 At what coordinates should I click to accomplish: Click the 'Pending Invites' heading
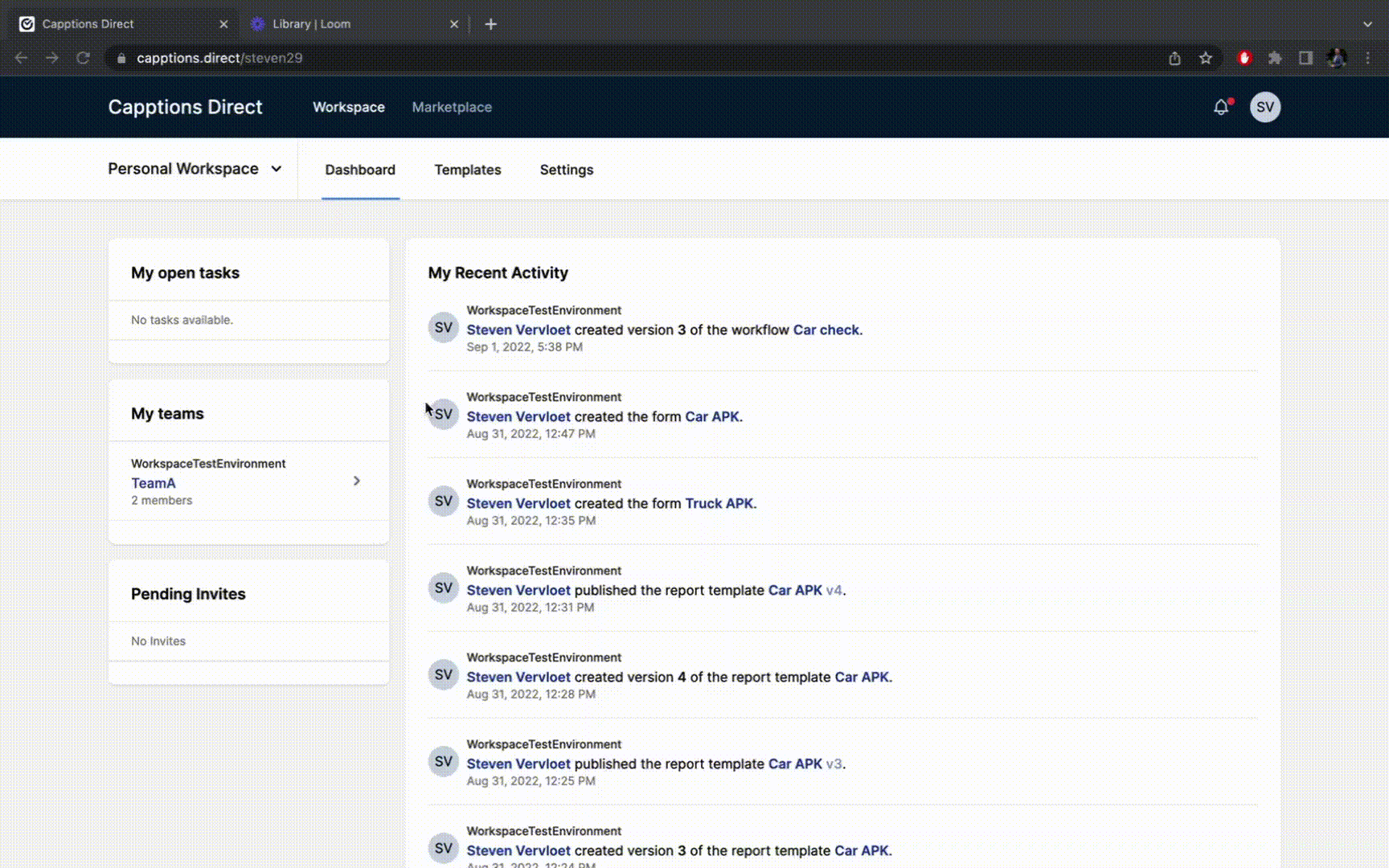tap(188, 594)
